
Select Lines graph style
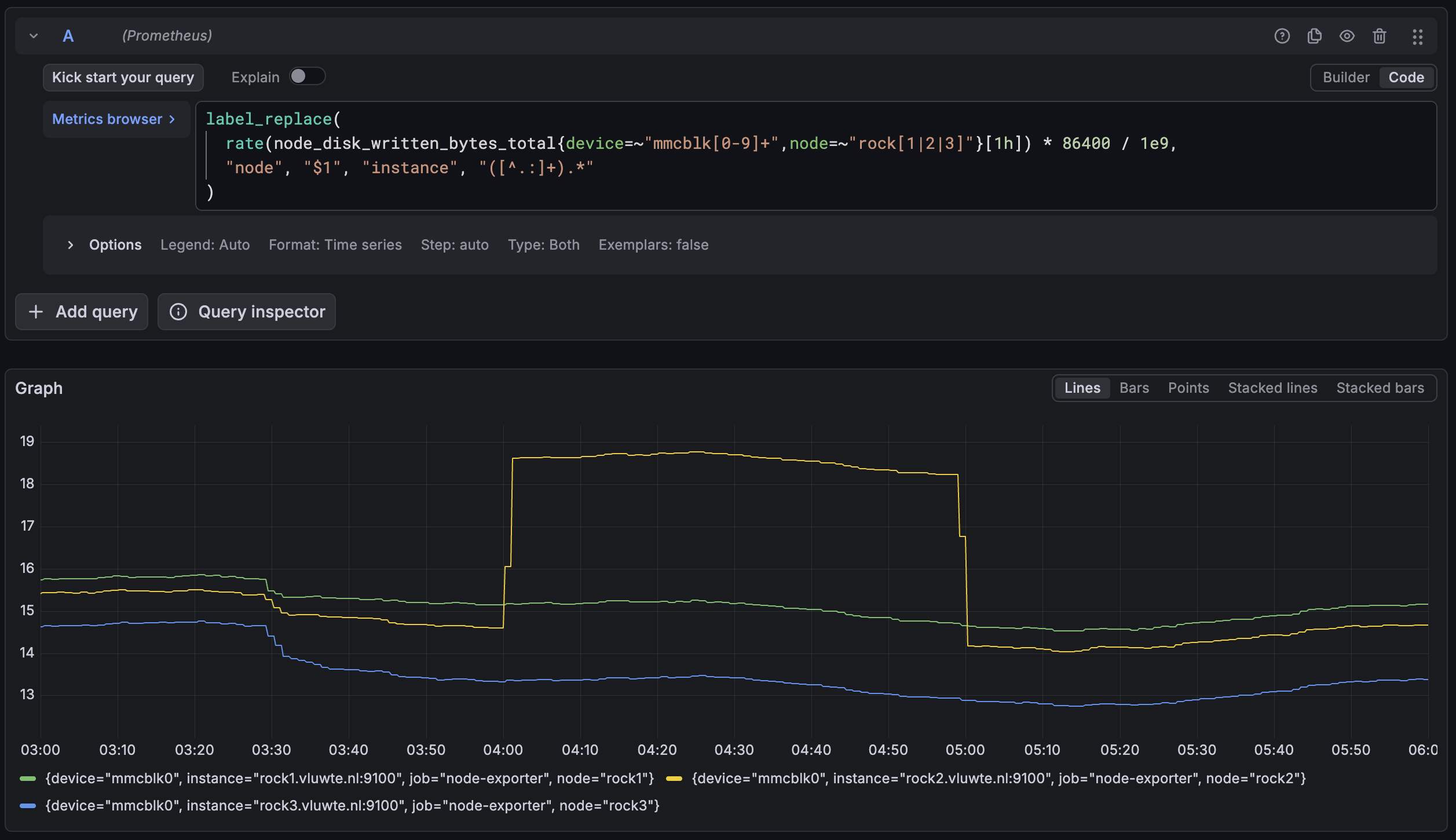coord(1082,388)
